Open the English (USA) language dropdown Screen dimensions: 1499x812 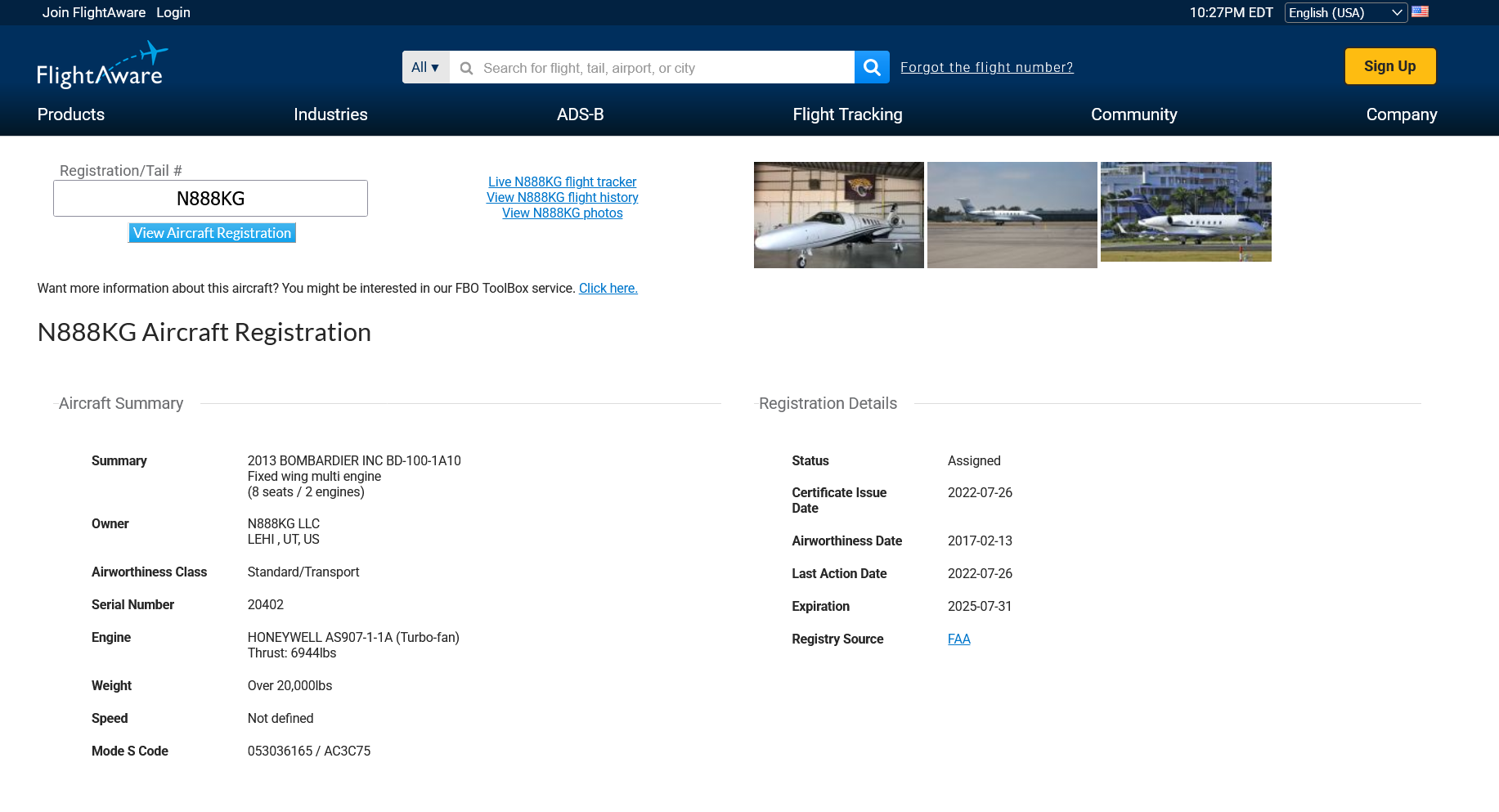pyautogui.click(x=1345, y=12)
